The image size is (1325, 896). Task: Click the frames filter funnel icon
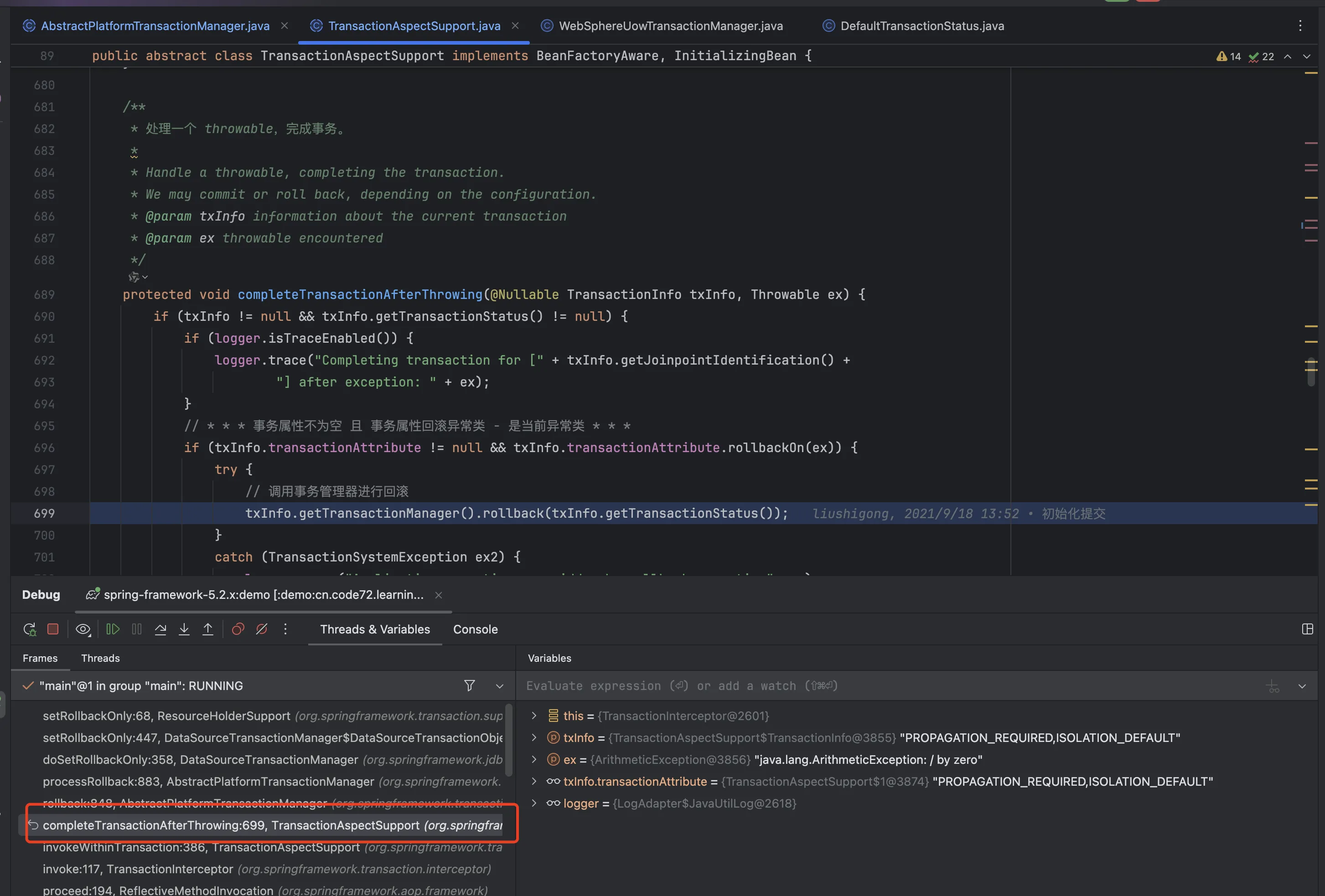[469, 686]
